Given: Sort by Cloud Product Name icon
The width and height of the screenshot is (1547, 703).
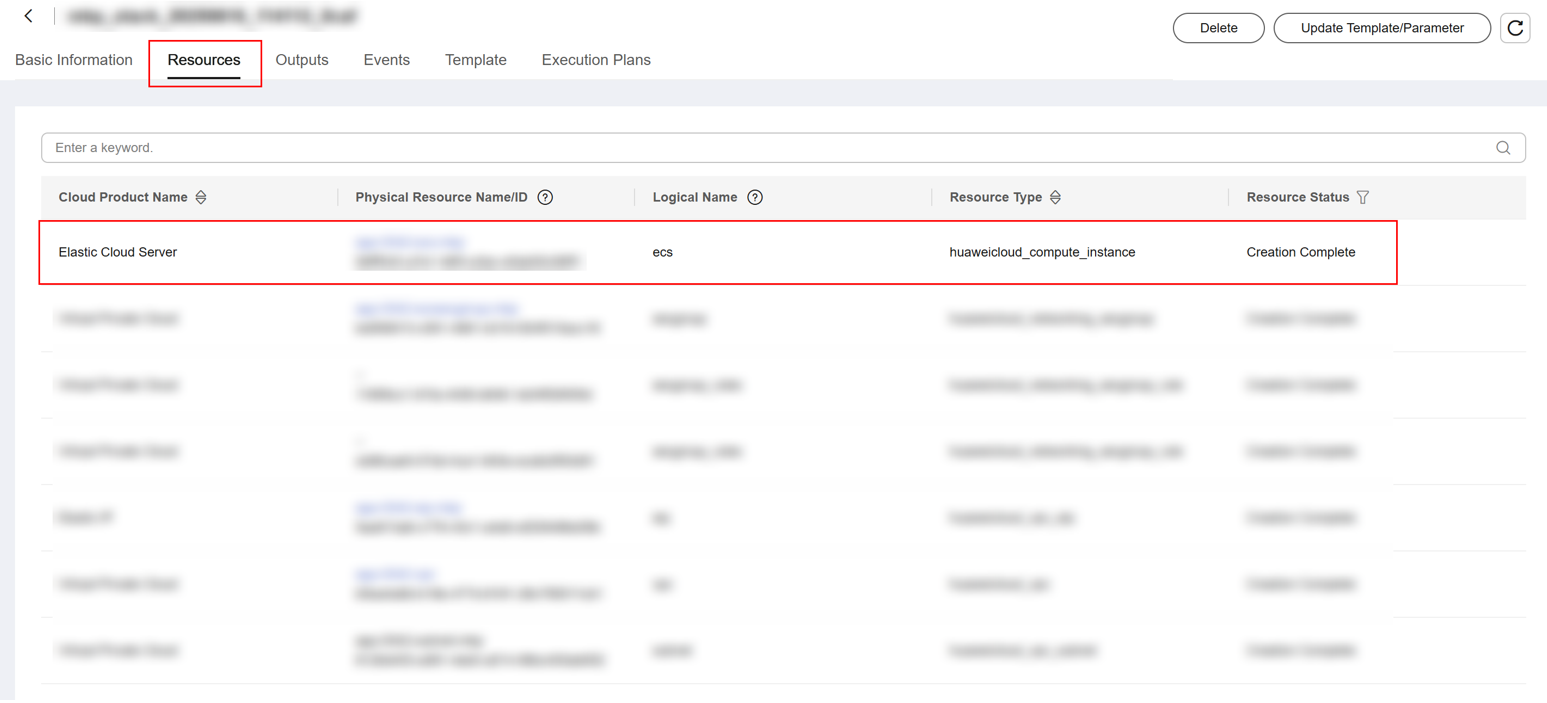Looking at the screenshot, I should [201, 198].
